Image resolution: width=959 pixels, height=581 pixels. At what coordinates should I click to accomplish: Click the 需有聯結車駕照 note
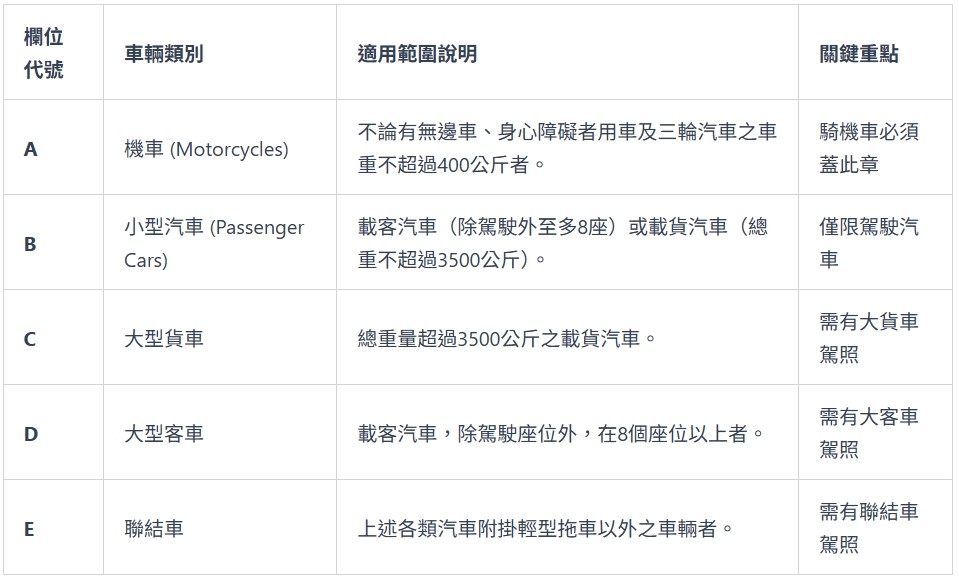(868, 528)
